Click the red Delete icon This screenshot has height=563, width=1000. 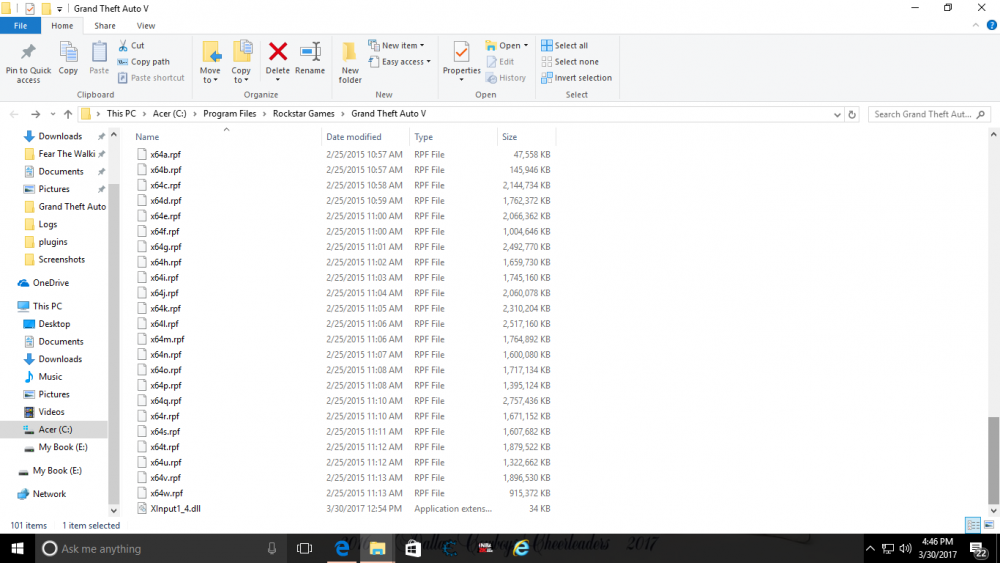pyautogui.click(x=277, y=51)
